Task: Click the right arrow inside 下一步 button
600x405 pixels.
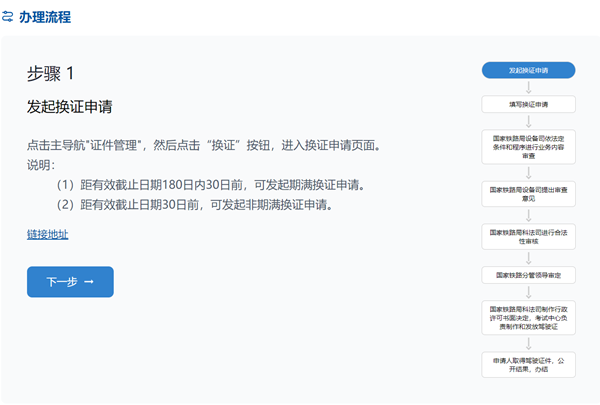Action: pos(89,282)
